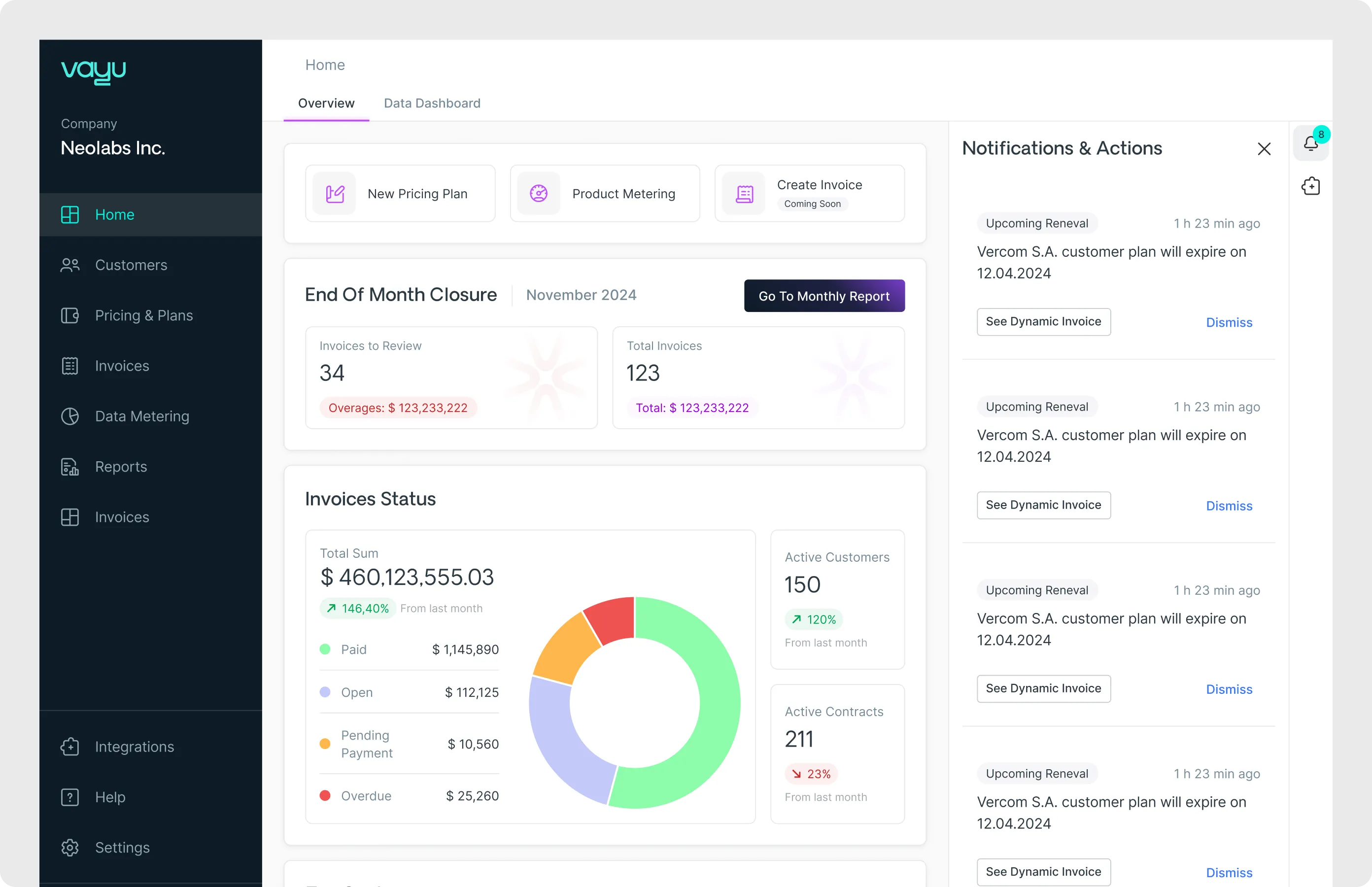
Task: Open the Help page
Action: pyautogui.click(x=109, y=797)
